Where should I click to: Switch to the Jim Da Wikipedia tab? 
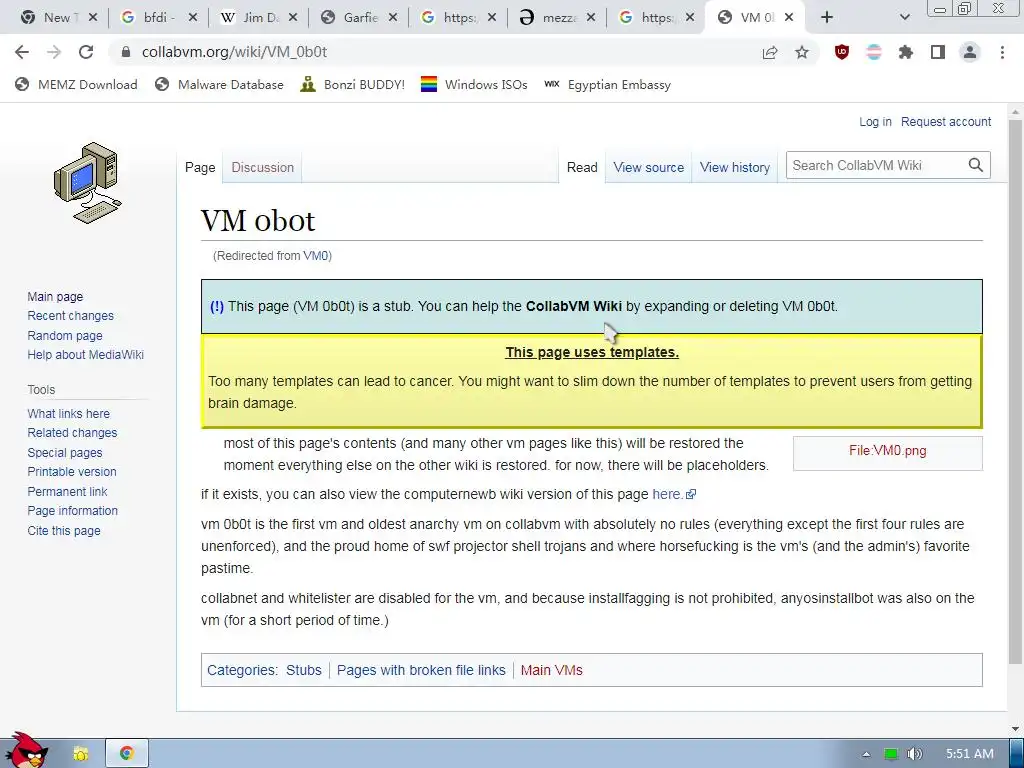point(257,18)
